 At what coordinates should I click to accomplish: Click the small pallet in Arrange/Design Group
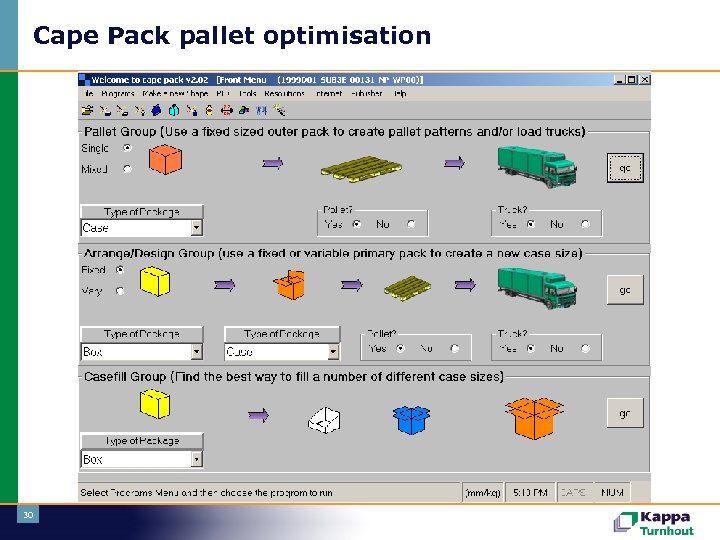[407, 288]
